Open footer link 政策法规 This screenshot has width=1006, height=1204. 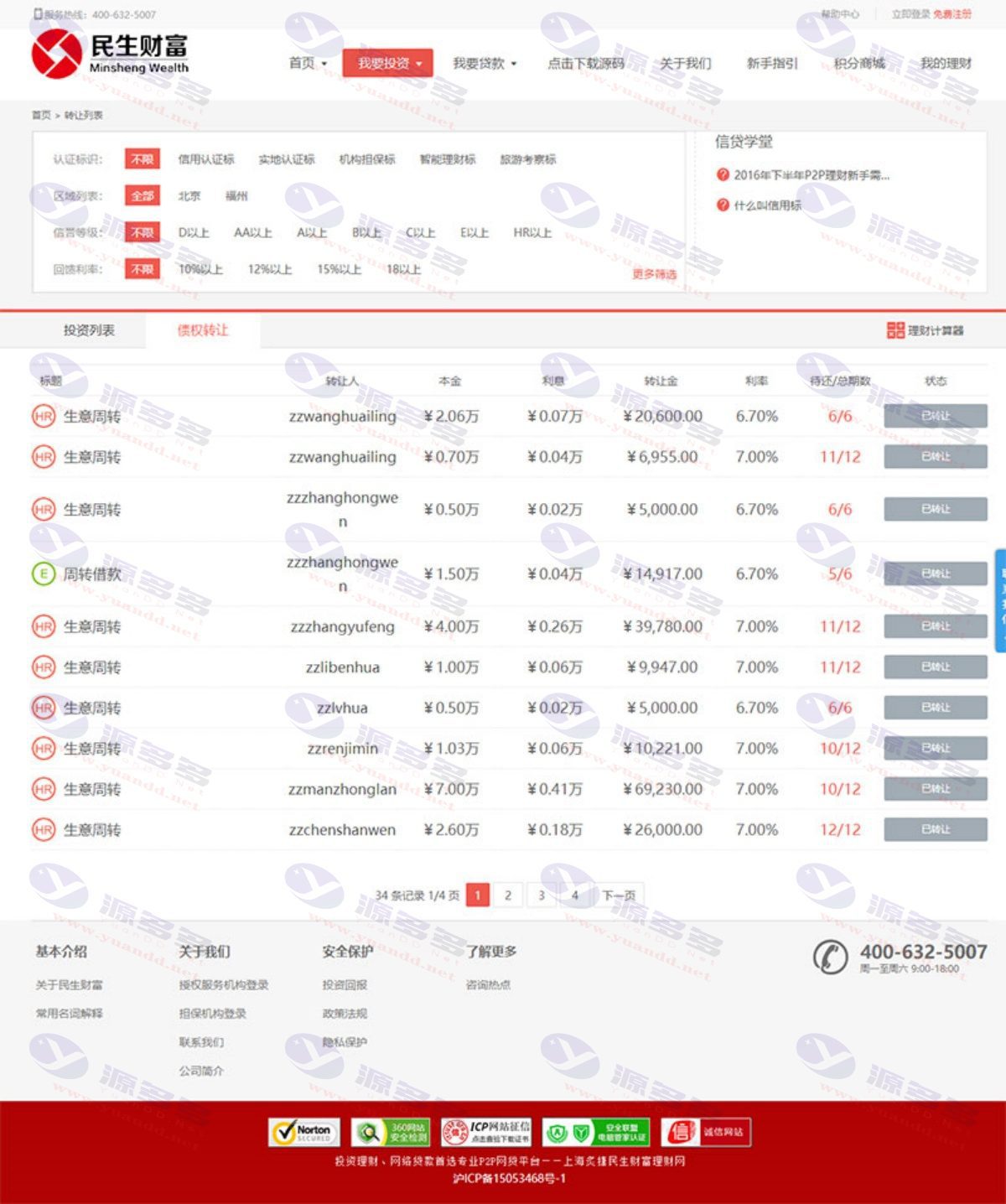(345, 1014)
